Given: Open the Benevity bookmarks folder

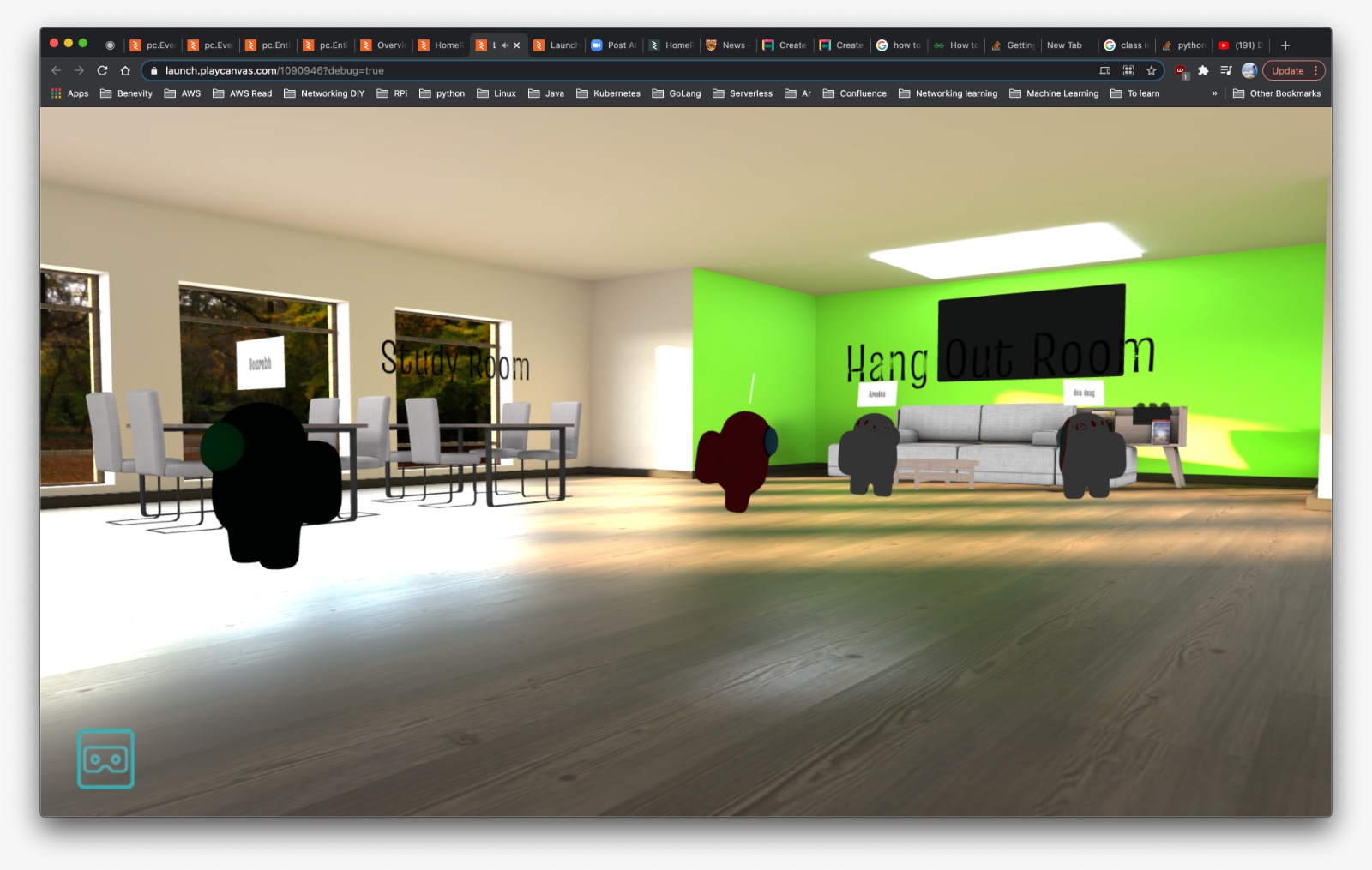Looking at the screenshot, I should (x=126, y=93).
